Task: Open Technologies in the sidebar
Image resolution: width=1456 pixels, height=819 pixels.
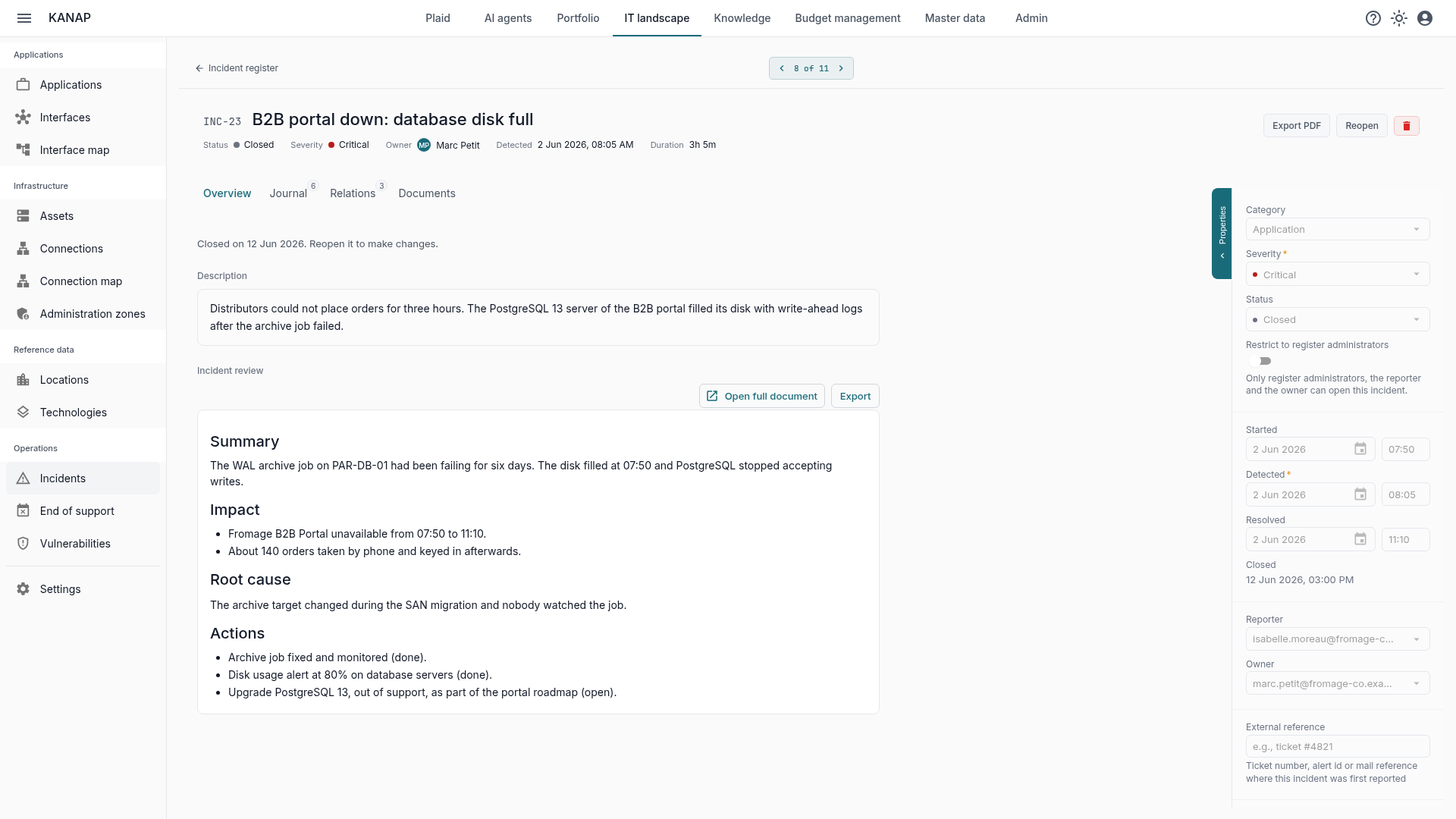Action: point(83,413)
